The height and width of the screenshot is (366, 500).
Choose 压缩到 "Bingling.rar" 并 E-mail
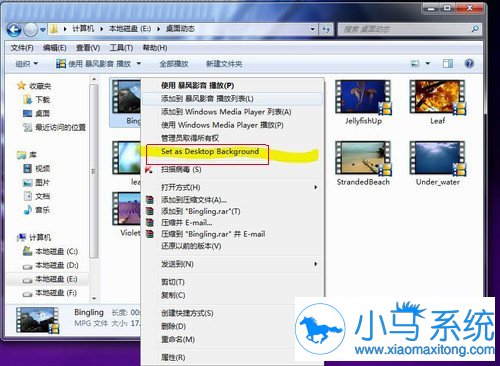[233, 234]
